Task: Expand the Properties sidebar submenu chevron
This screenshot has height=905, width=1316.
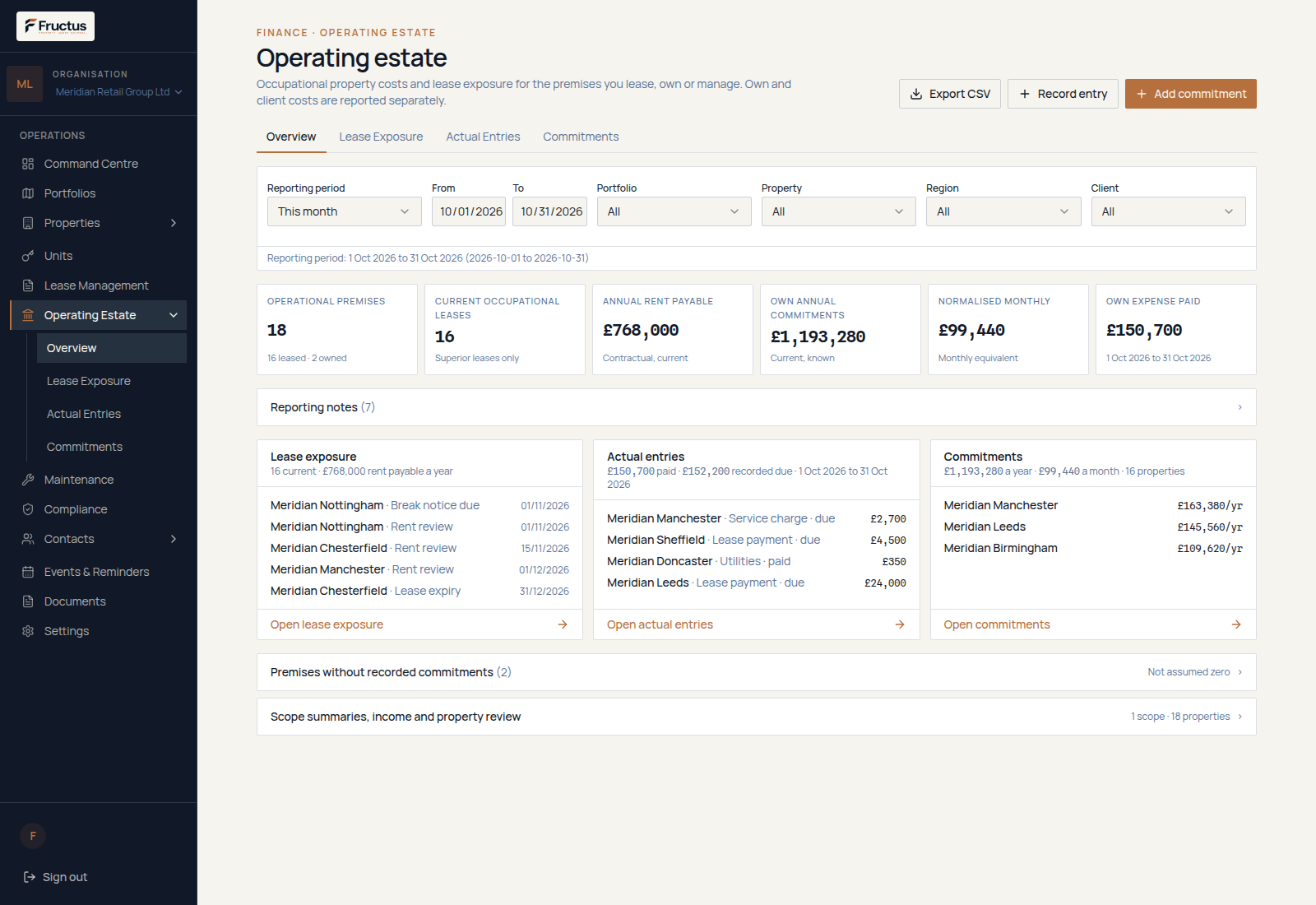Action: (x=174, y=223)
